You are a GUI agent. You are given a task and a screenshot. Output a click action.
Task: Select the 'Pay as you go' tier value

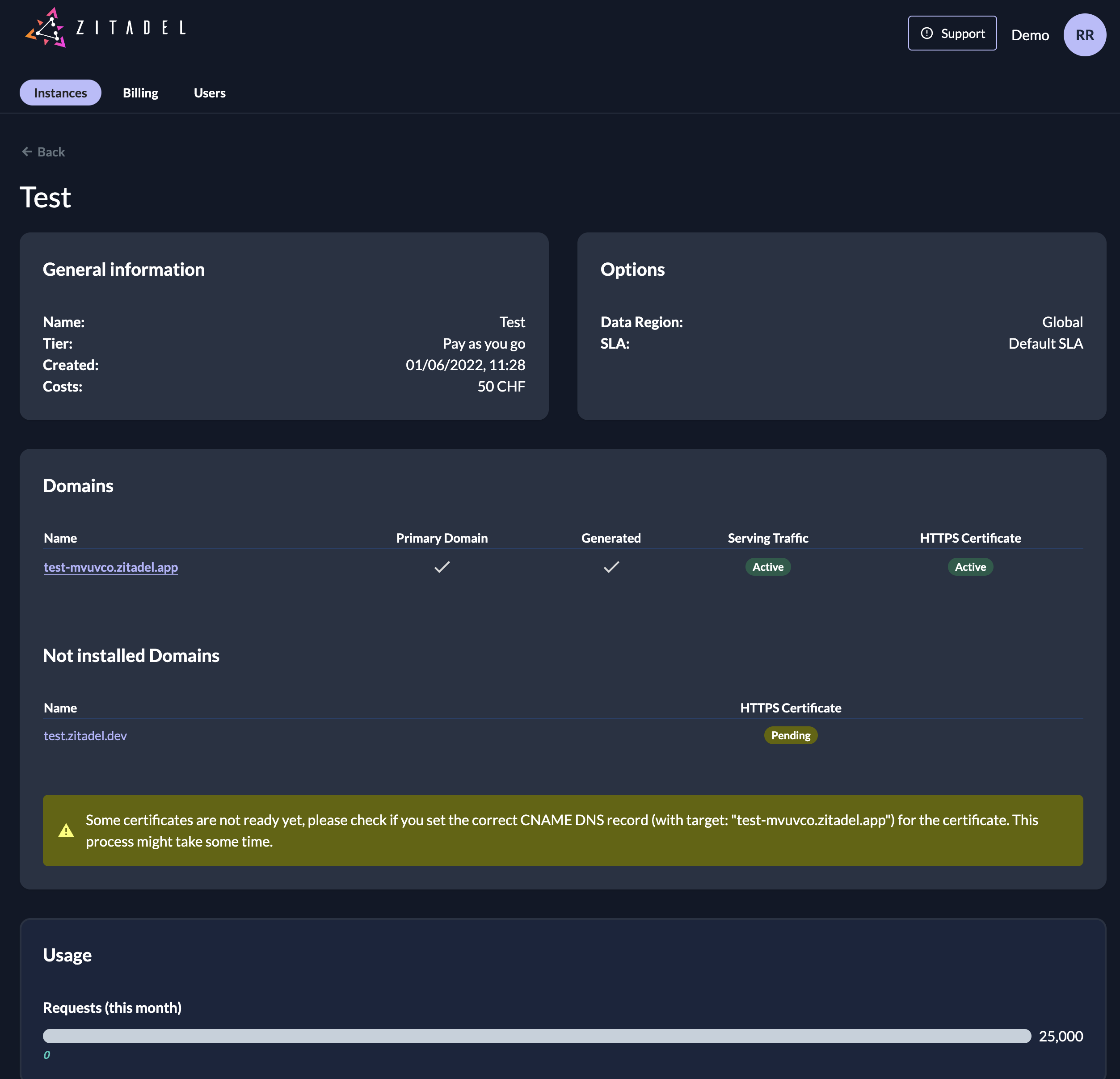tap(484, 343)
